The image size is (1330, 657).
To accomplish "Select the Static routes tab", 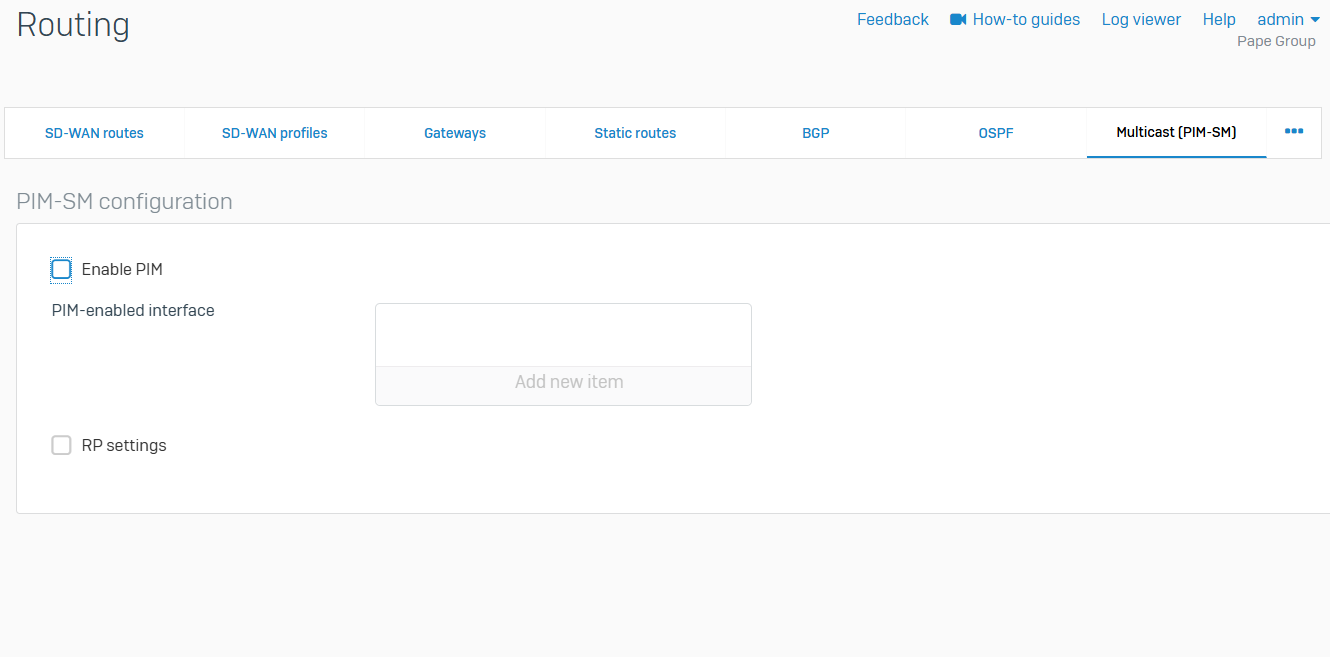I will pyautogui.click(x=635, y=133).
